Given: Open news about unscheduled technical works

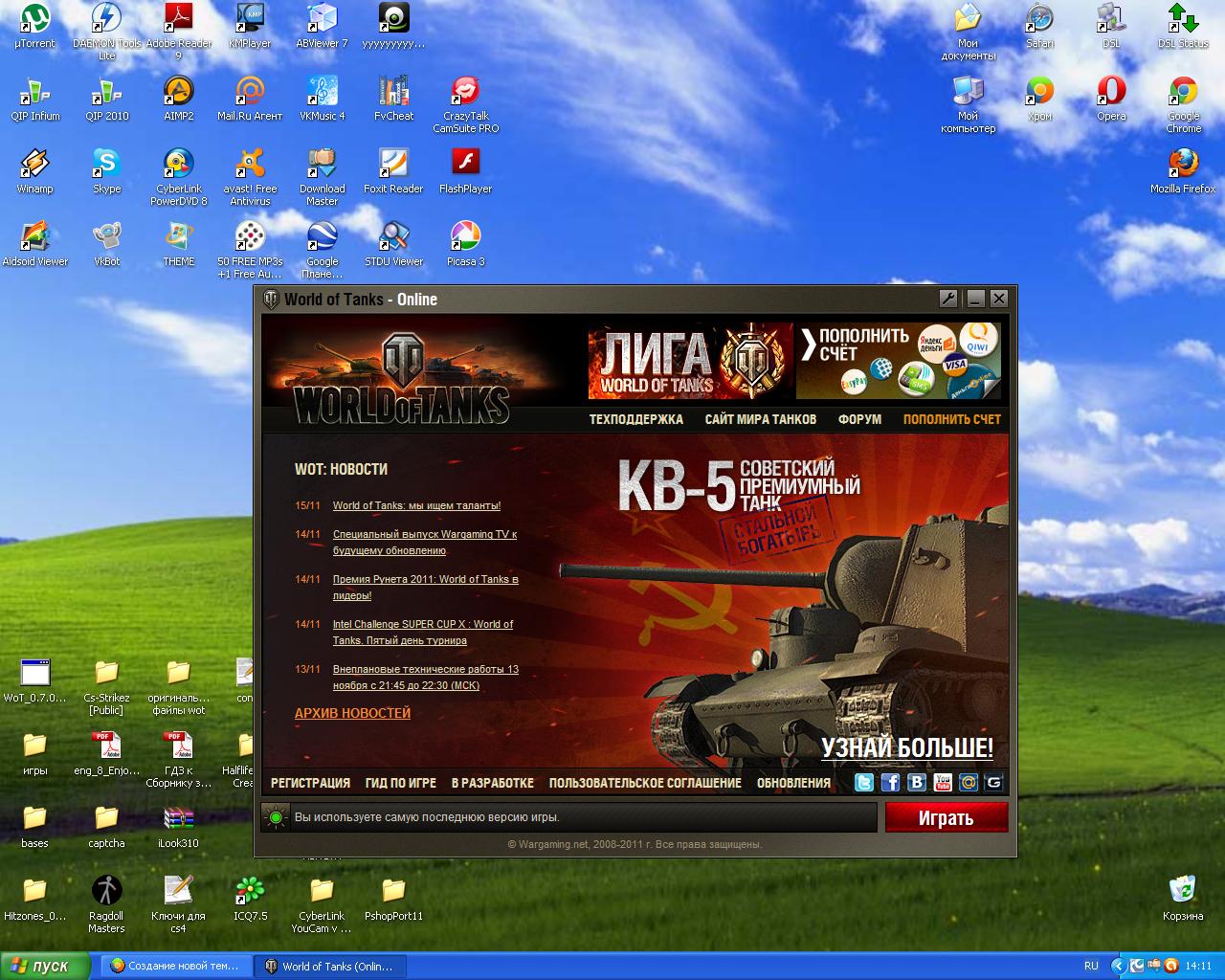Looking at the screenshot, I should pyautogui.click(x=426, y=677).
